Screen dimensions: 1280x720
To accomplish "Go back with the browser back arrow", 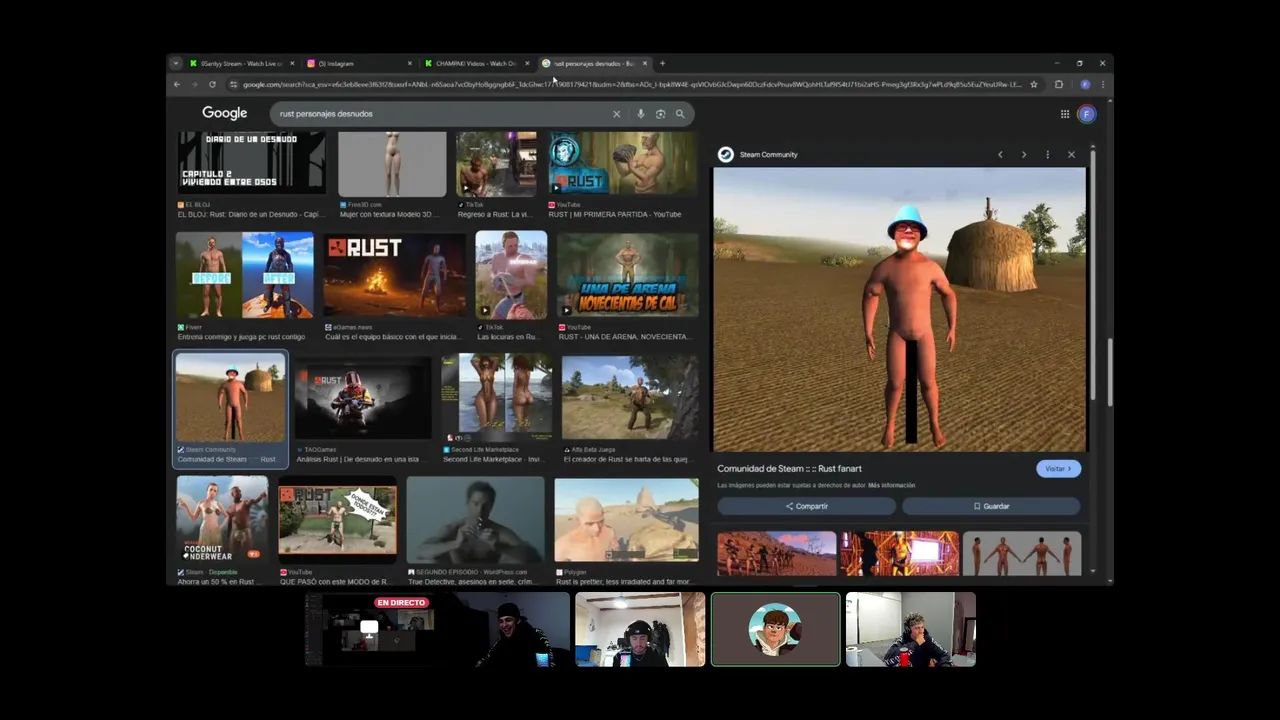I will pos(177,84).
